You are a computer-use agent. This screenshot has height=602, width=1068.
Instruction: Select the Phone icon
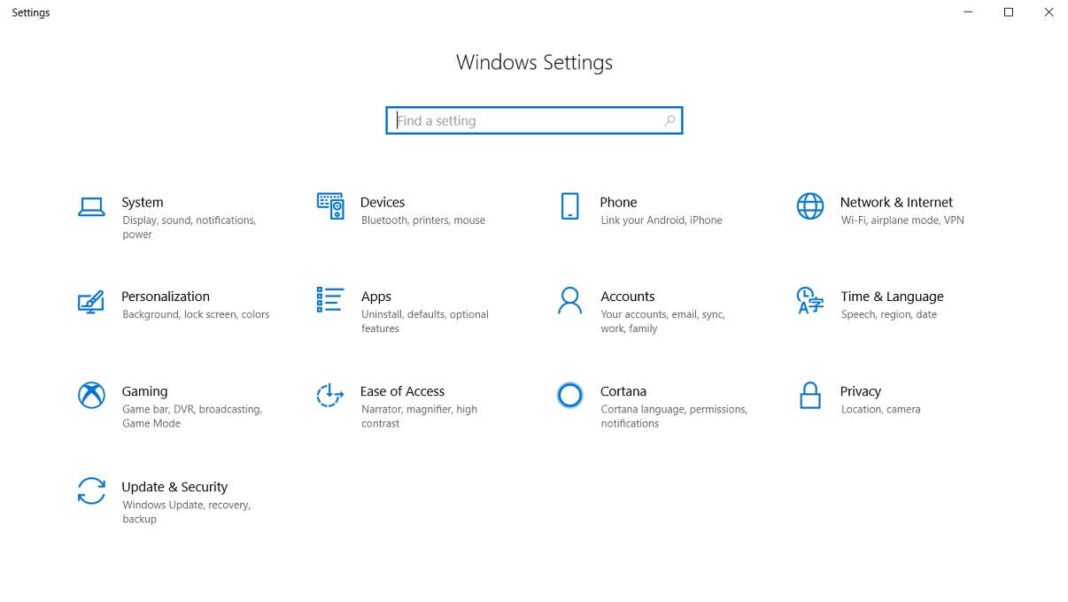(569, 206)
